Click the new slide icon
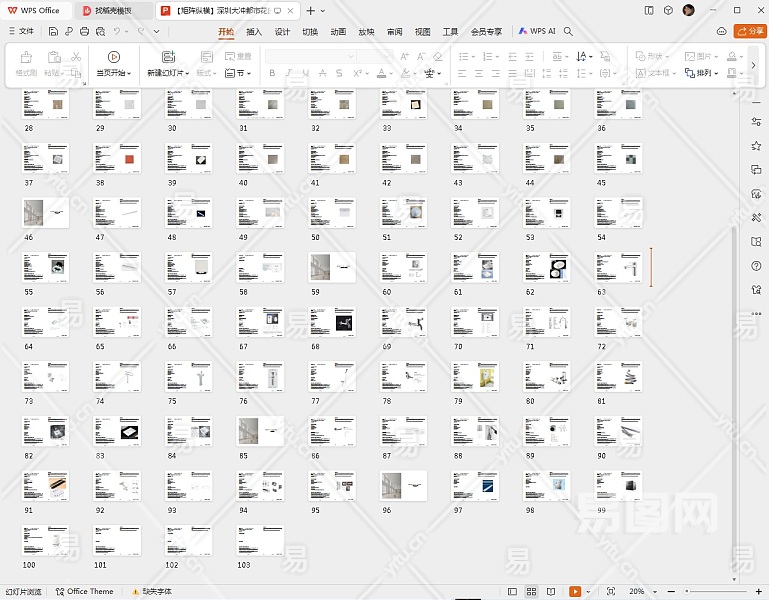The image size is (769, 600). [167, 58]
